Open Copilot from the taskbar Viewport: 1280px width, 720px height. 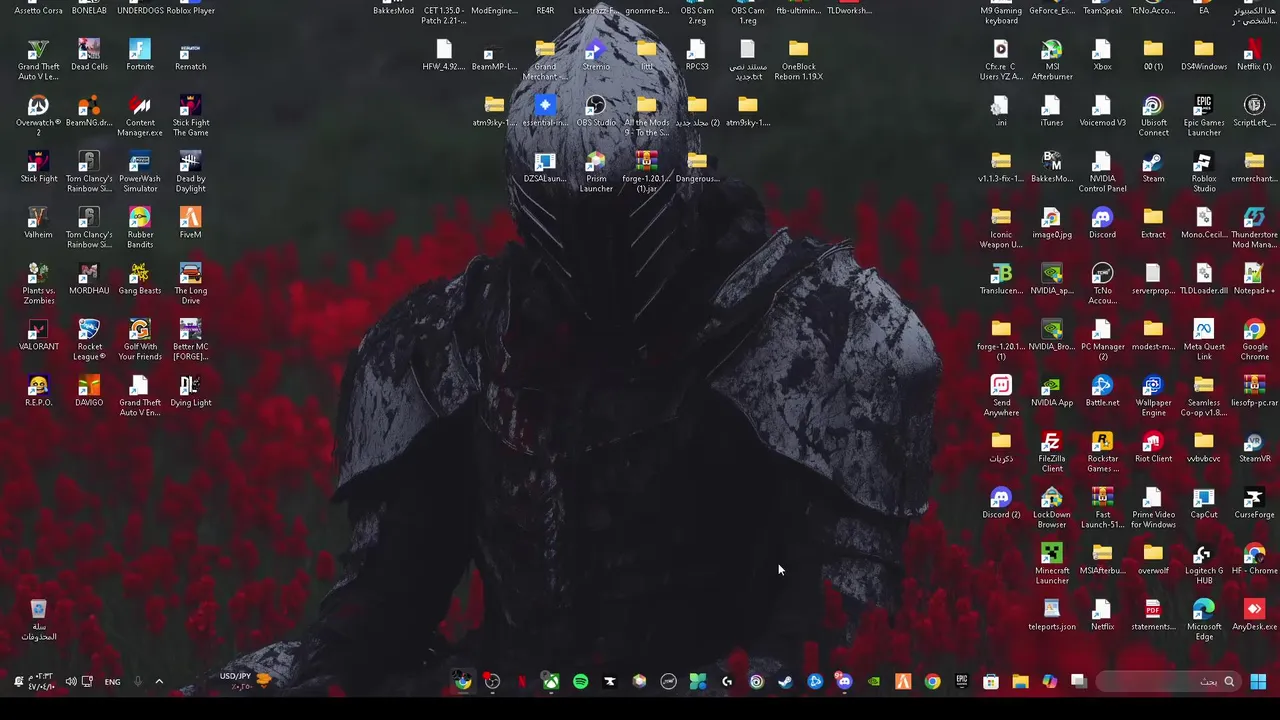tap(1049, 682)
